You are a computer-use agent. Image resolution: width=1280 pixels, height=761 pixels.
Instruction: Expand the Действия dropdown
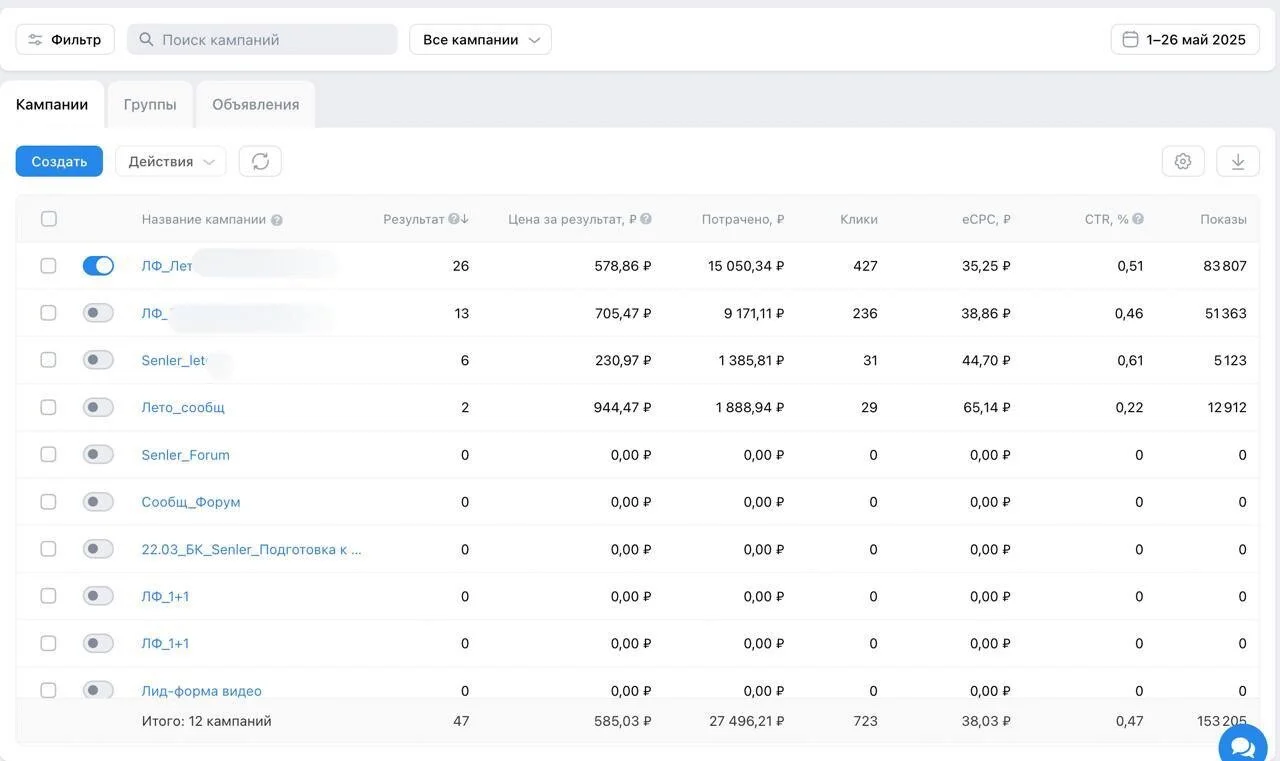(x=171, y=161)
